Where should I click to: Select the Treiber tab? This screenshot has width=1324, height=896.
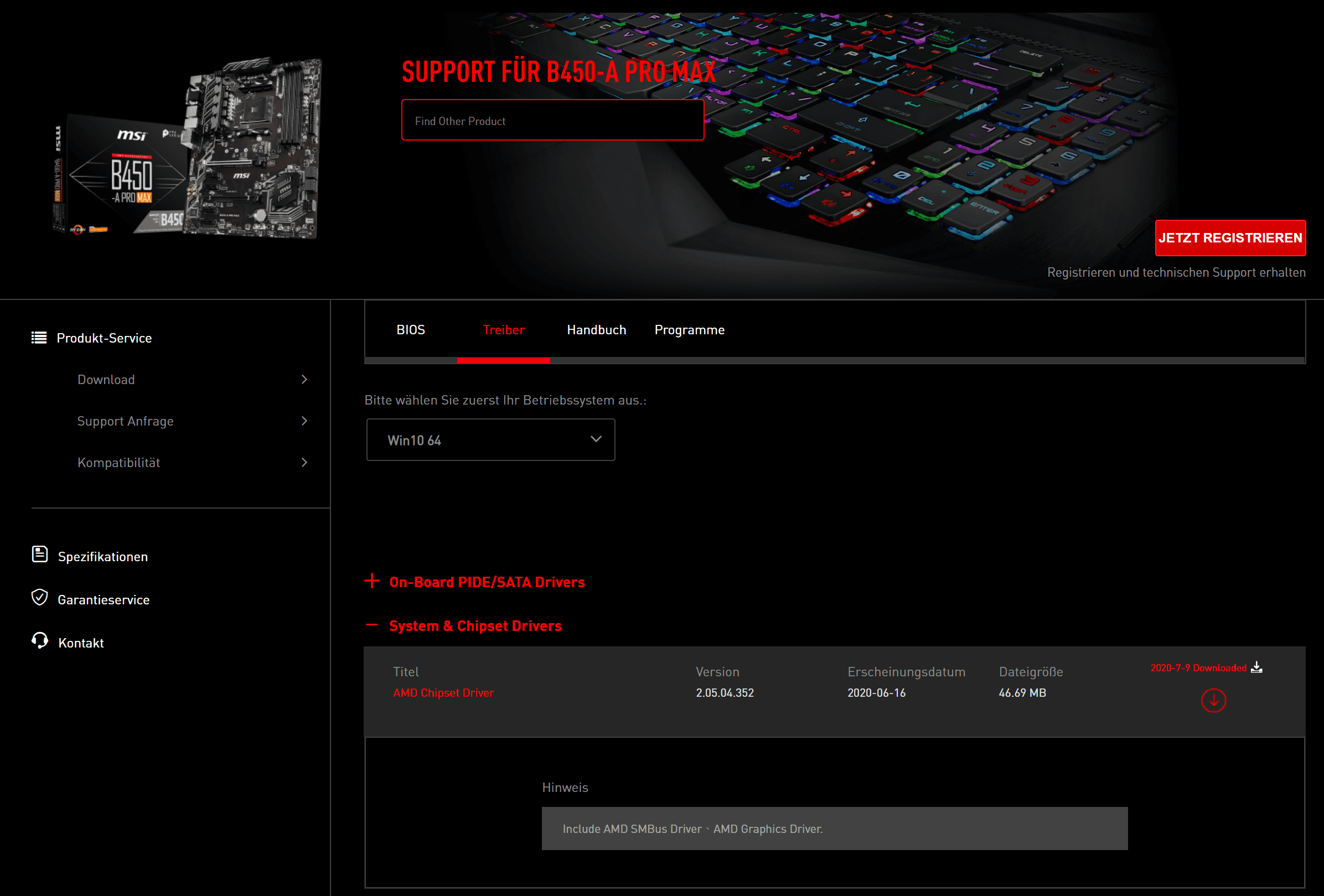pyautogui.click(x=504, y=330)
